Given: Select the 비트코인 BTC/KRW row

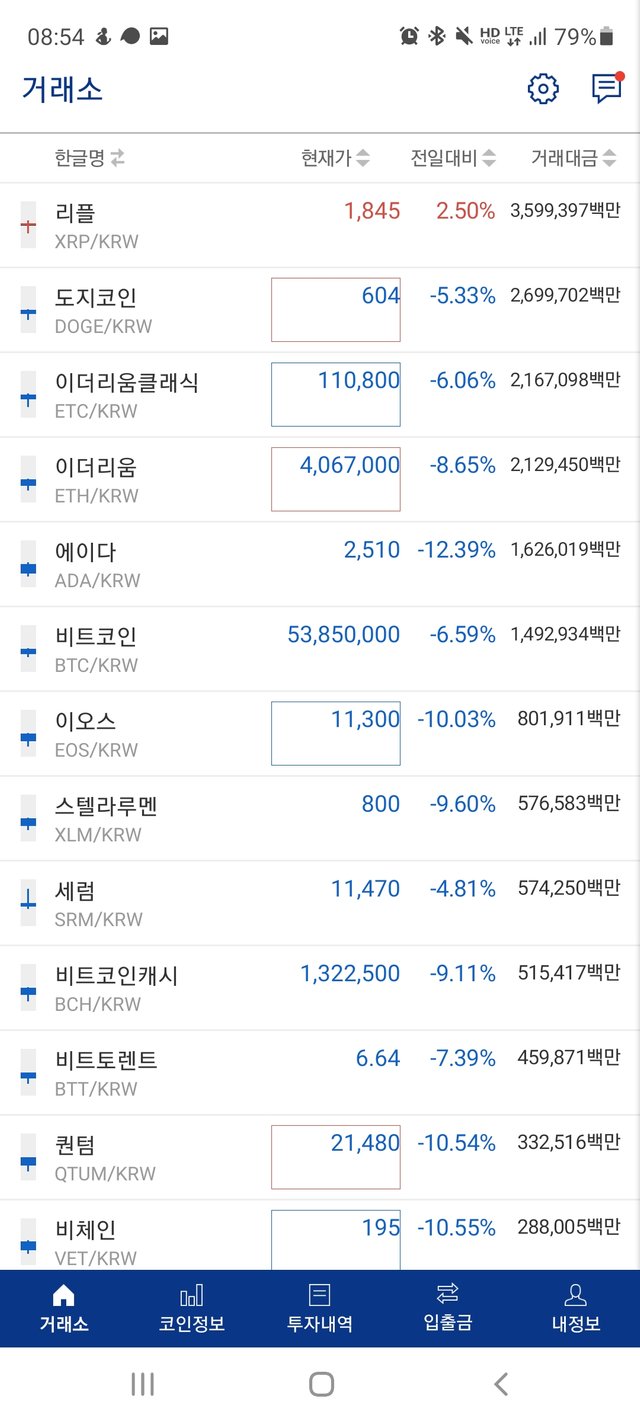Looking at the screenshot, I should tap(320, 649).
